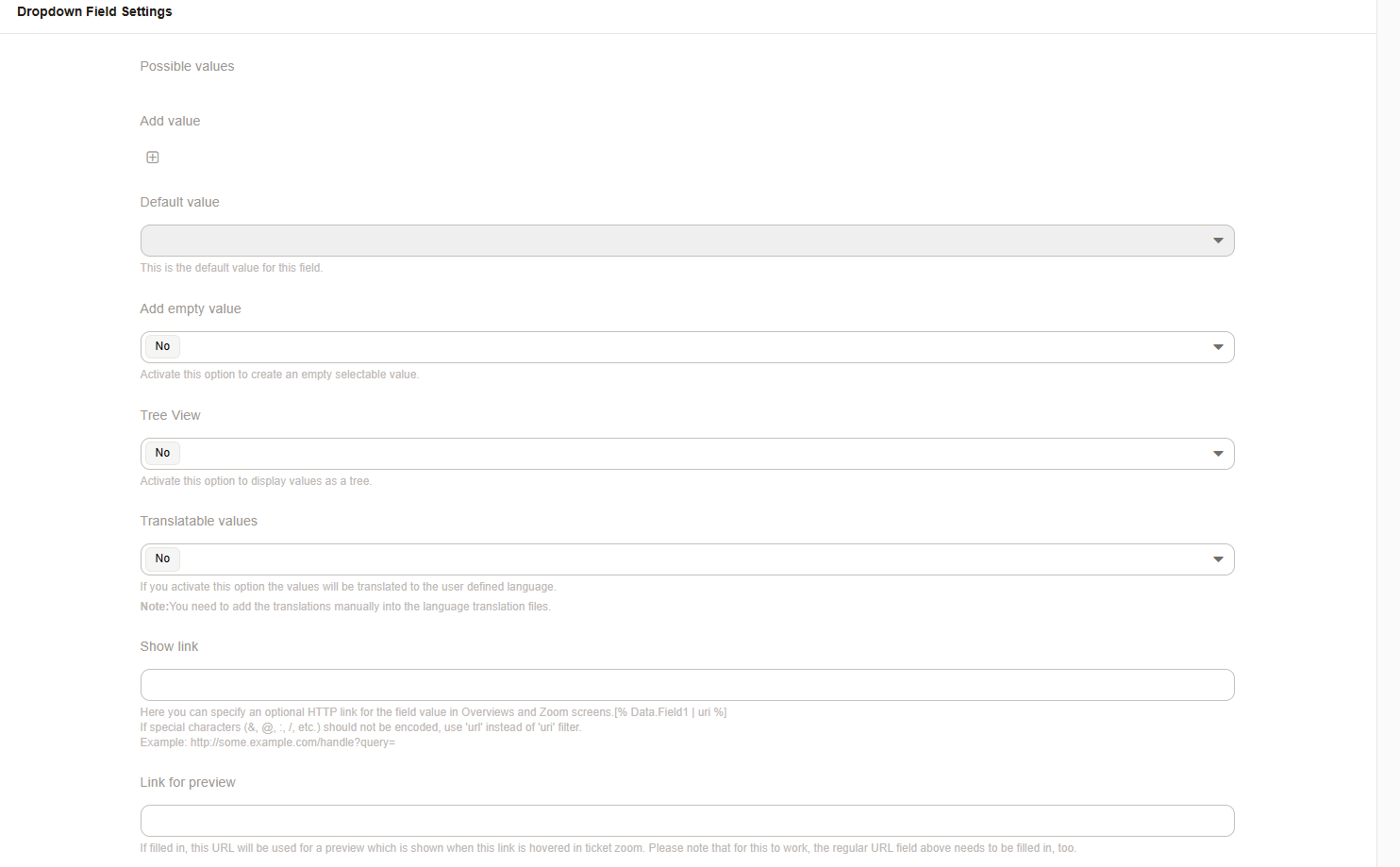Click the Add value plus icon

click(152, 157)
